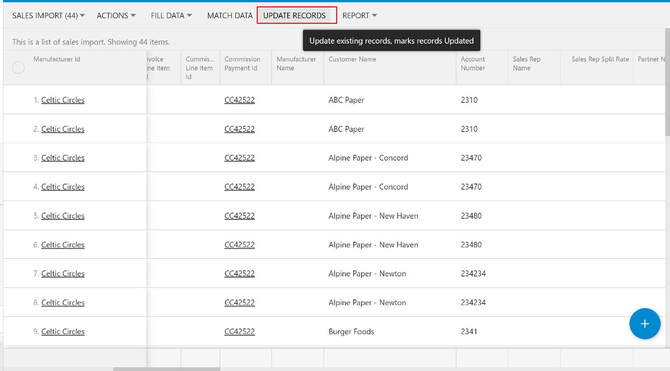Open CC42522 payment link in row 3
Image resolution: width=670 pixels, height=371 pixels.
coord(239,158)
